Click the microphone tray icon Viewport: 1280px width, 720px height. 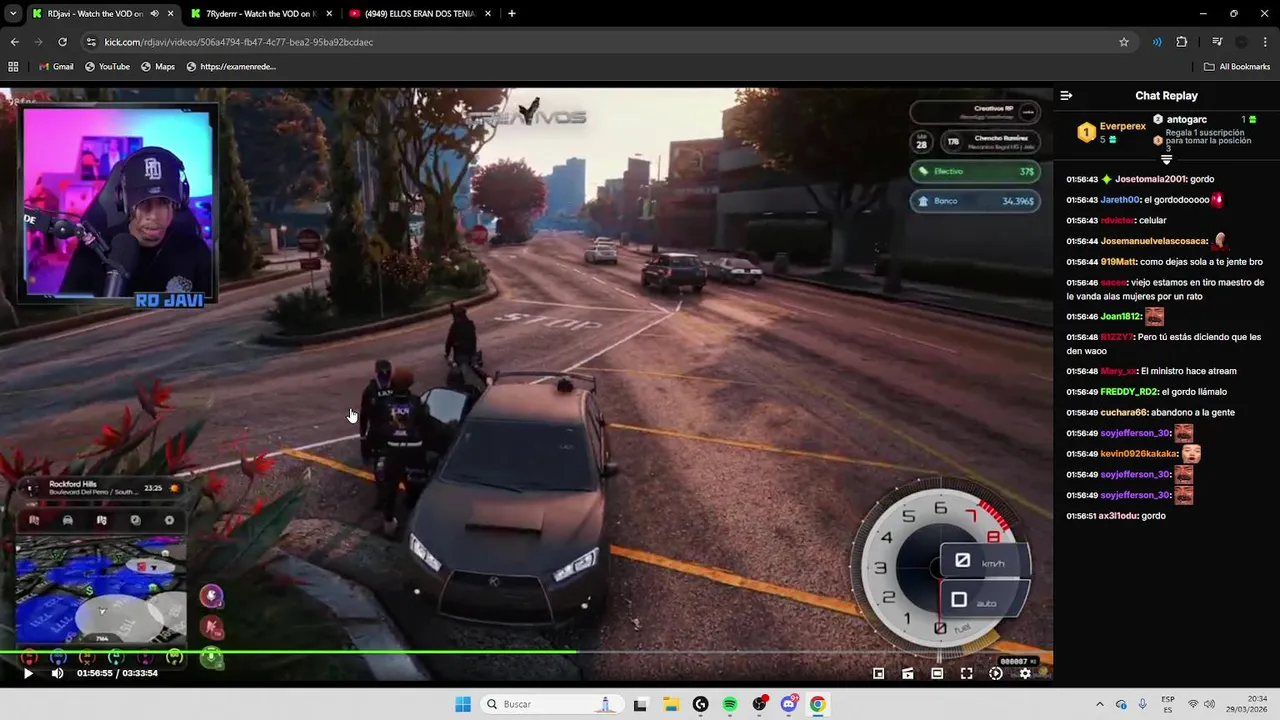pos(1142,704)
